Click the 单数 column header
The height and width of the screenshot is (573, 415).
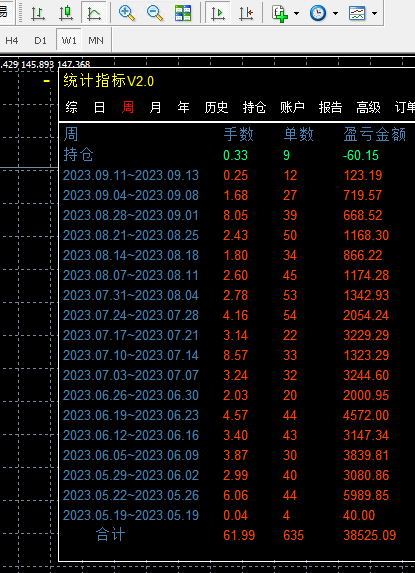pos(298,134)
